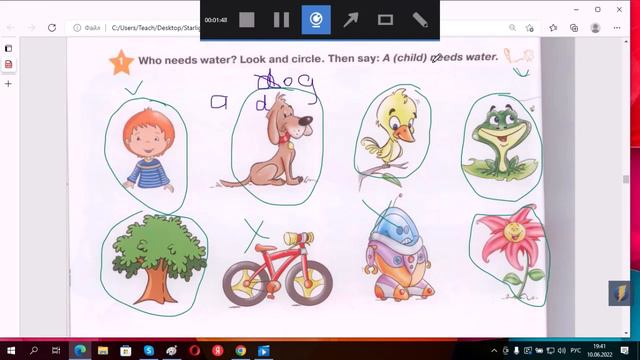This screenshot has width=640, height=360.
Task: Select the arrow drawing tool in the recorder
Action: coord(351,20)
